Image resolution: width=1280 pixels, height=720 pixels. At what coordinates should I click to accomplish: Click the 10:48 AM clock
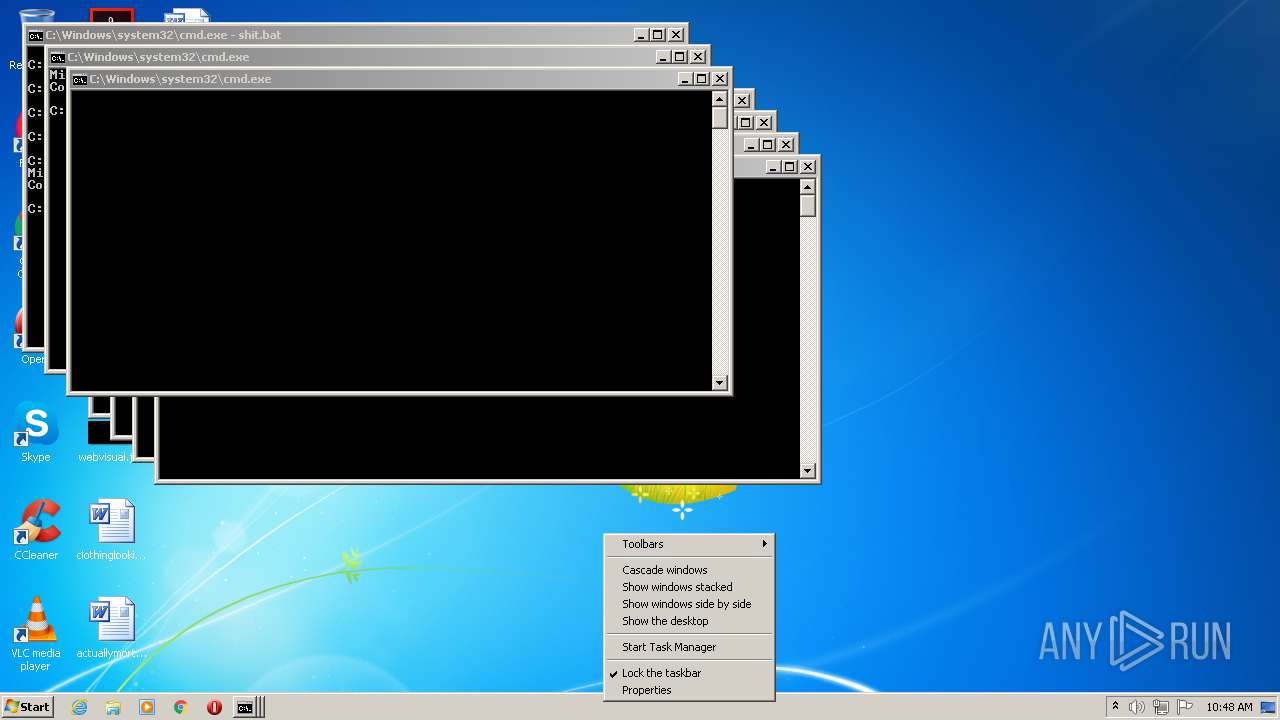[1229, 707]
